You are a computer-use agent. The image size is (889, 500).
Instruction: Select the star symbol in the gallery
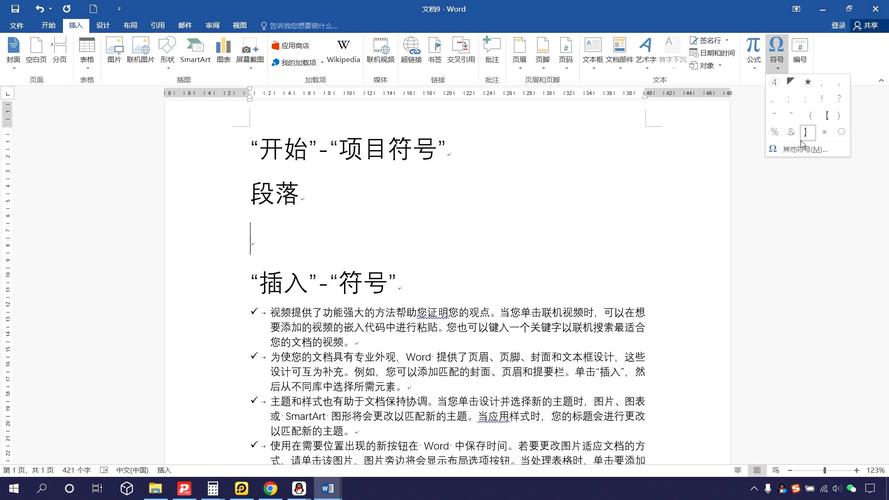click(808, 82)
